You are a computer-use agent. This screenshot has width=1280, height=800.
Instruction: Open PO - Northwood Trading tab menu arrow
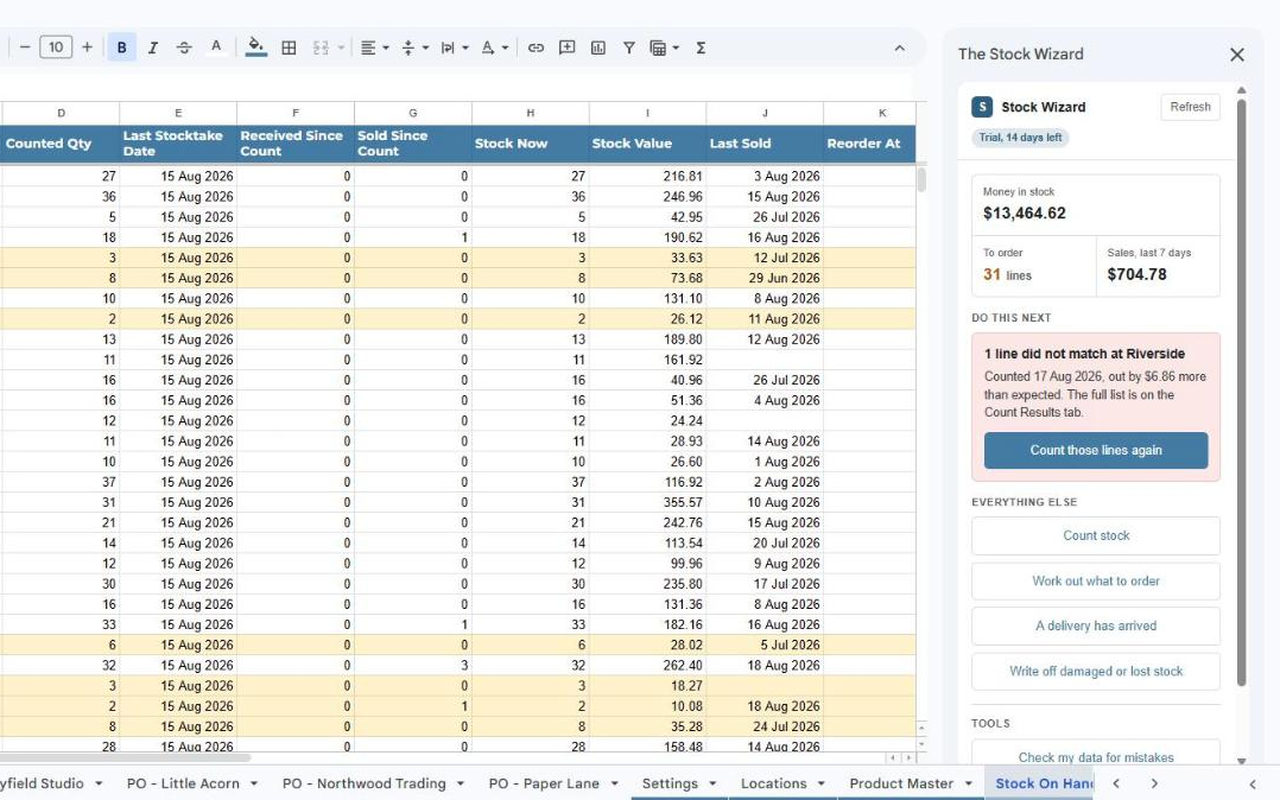click(x=460, y=783)
